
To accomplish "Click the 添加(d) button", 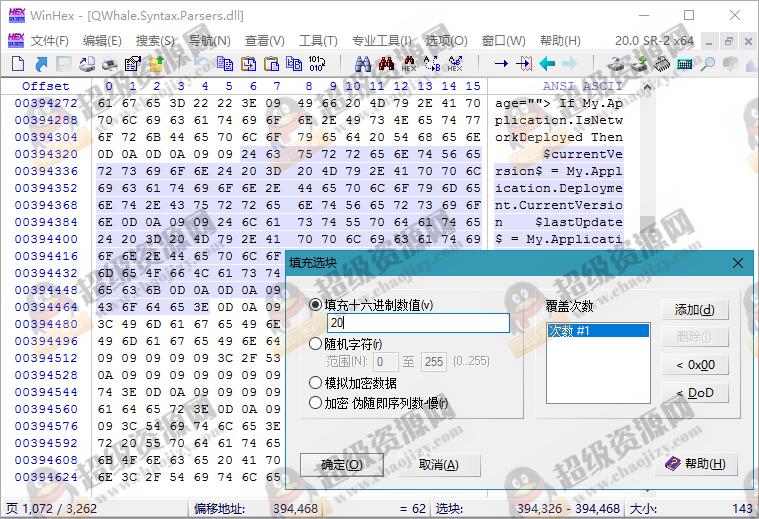I will point(694,310).
